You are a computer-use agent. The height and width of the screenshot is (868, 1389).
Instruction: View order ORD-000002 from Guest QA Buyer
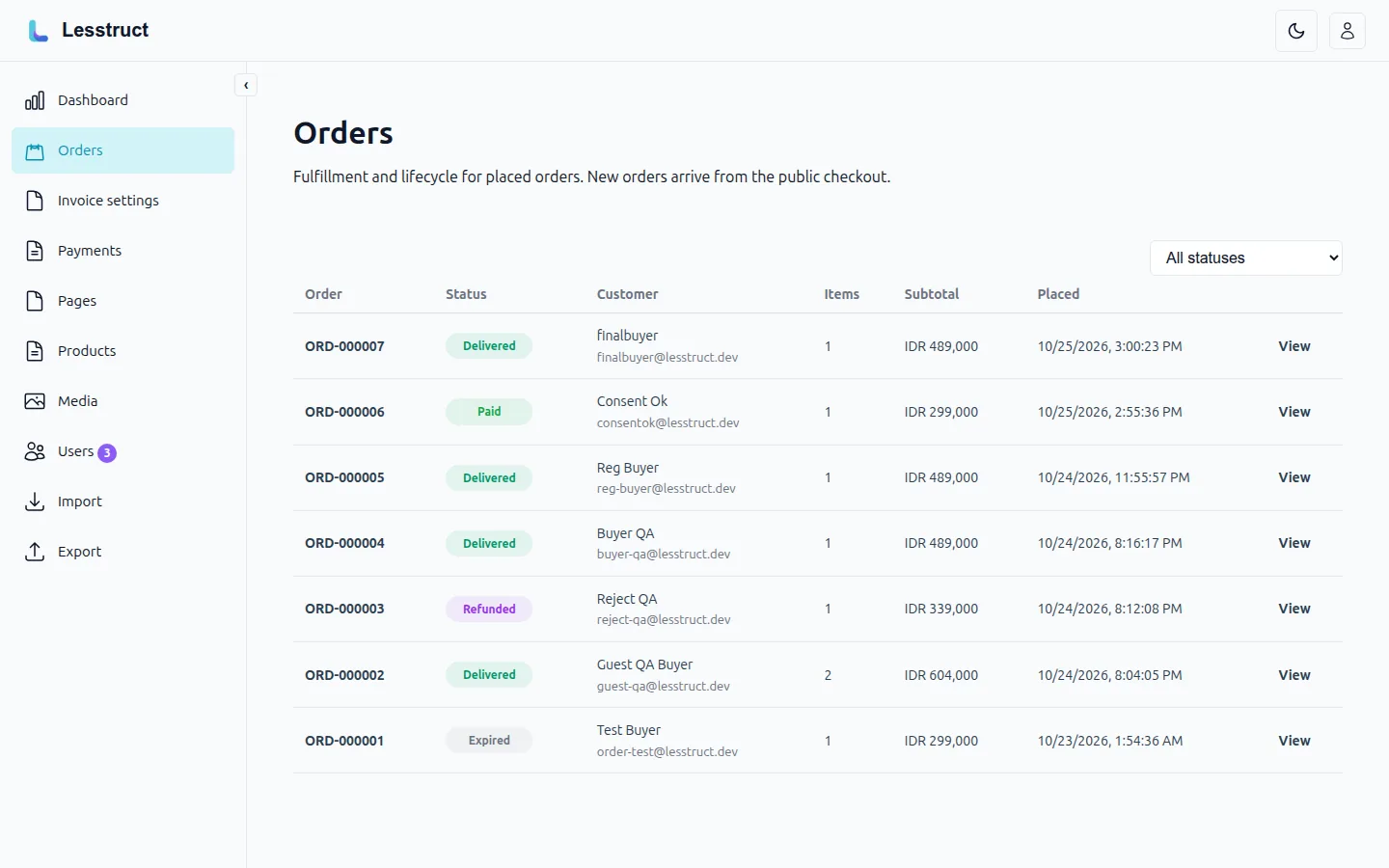point(1294,675)
